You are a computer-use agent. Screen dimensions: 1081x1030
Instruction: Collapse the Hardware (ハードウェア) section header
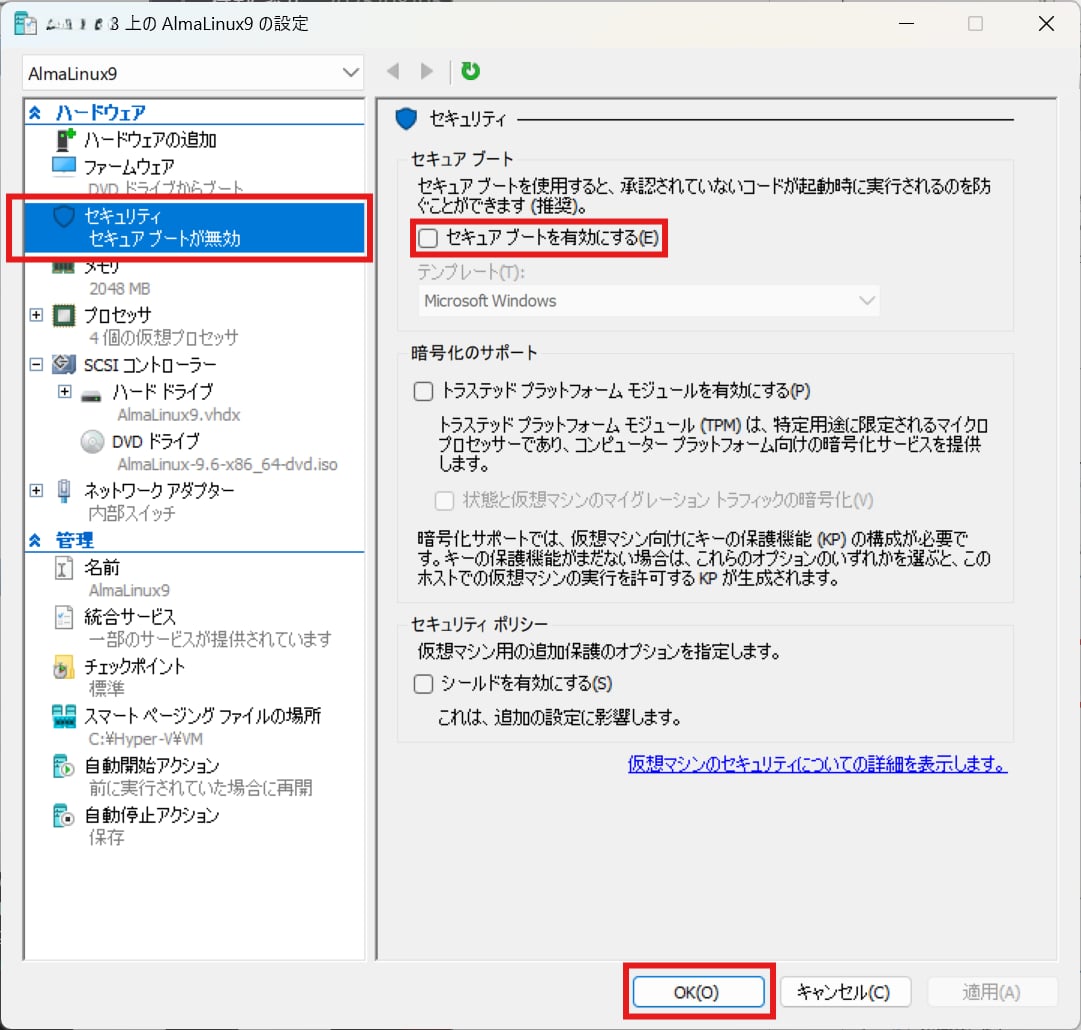click(36, 114)
